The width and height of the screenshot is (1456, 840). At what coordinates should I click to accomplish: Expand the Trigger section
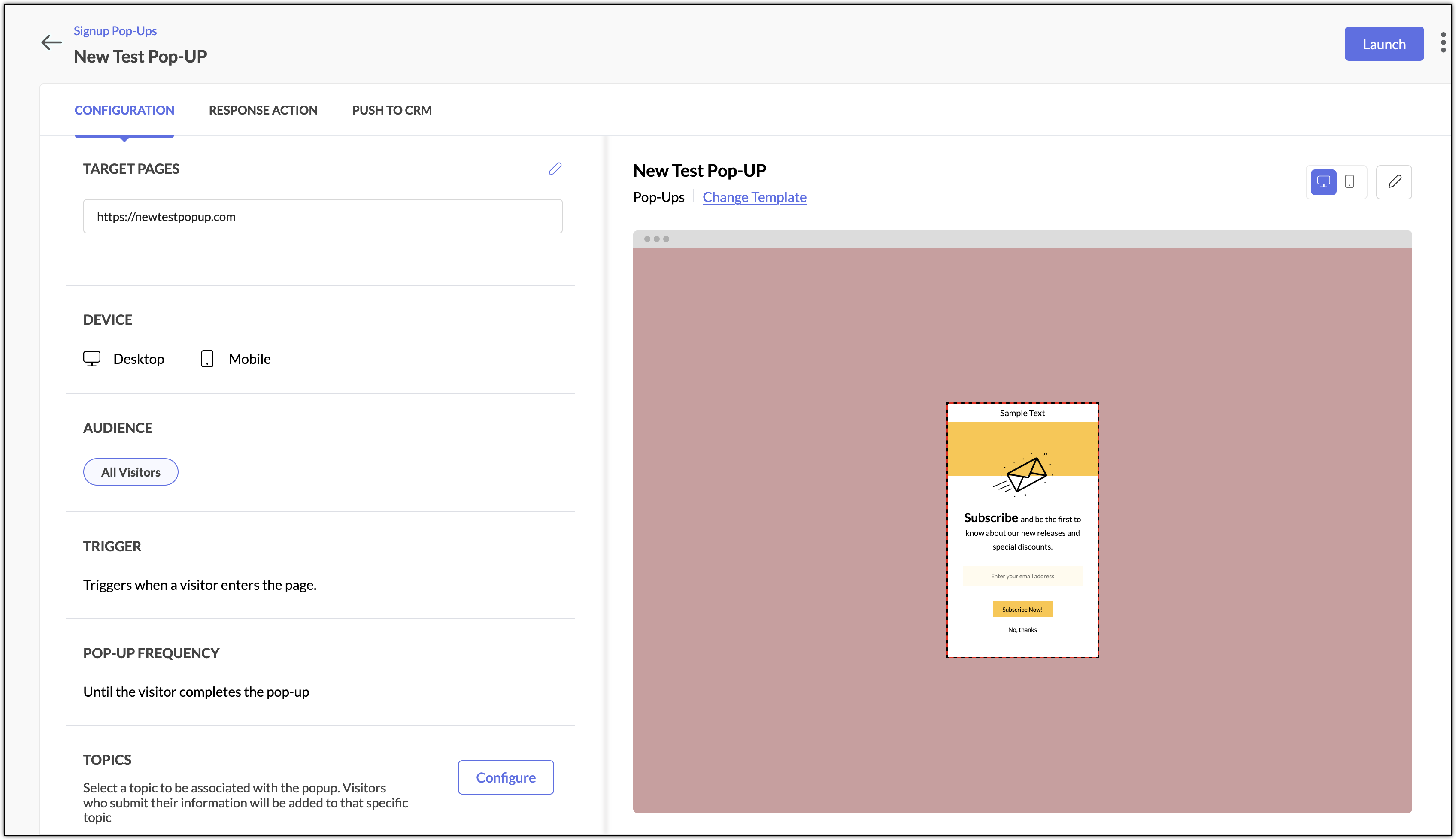click(112, 546)
